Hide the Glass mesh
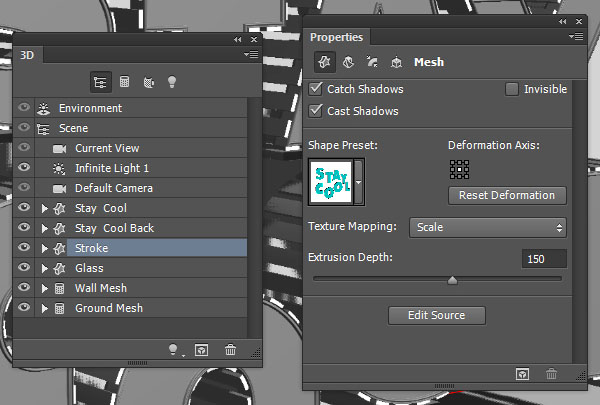 click(x=24, y=267)
